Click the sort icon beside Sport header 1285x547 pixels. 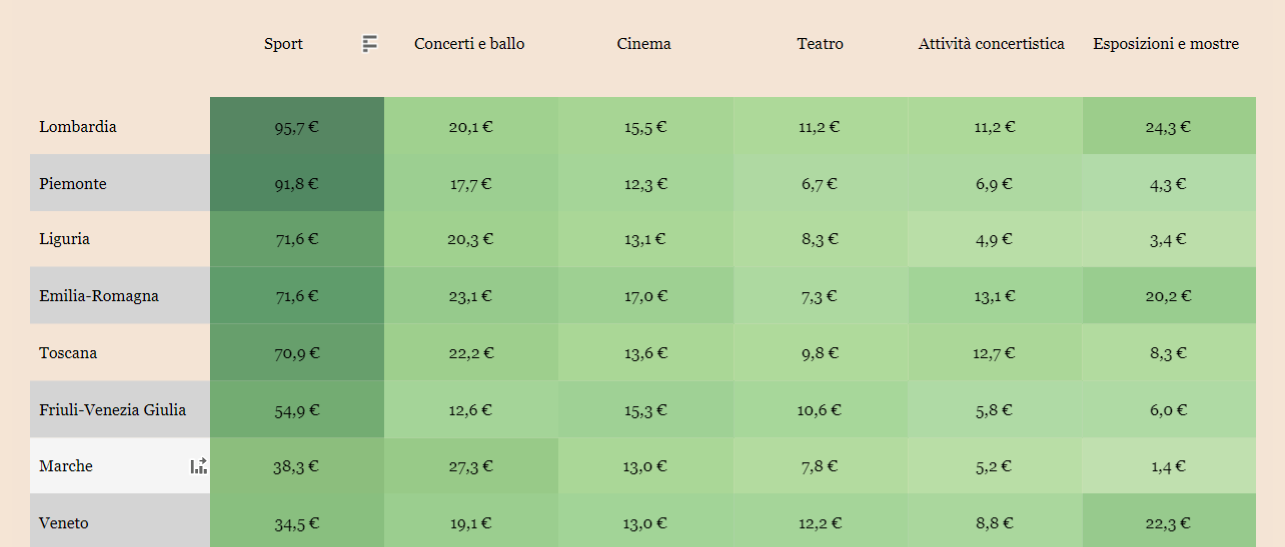[x=370, y=44]
